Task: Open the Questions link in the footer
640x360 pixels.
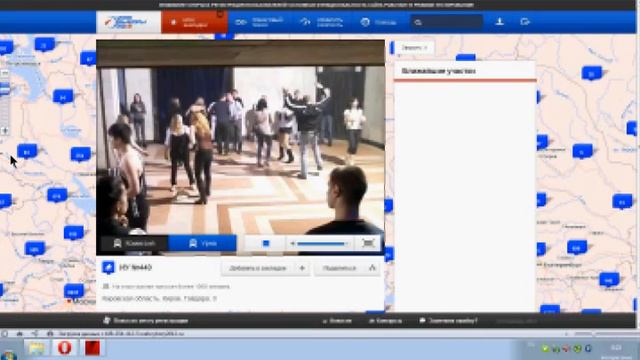Action: pos(337,321)
